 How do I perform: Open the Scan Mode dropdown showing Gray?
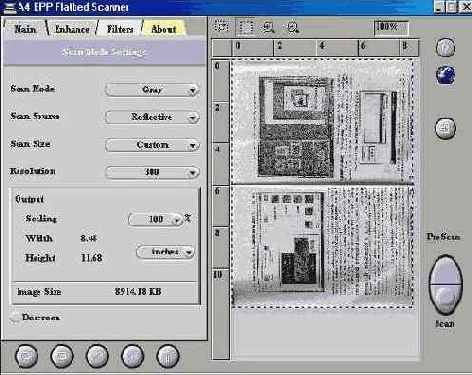tap(152, 90)
